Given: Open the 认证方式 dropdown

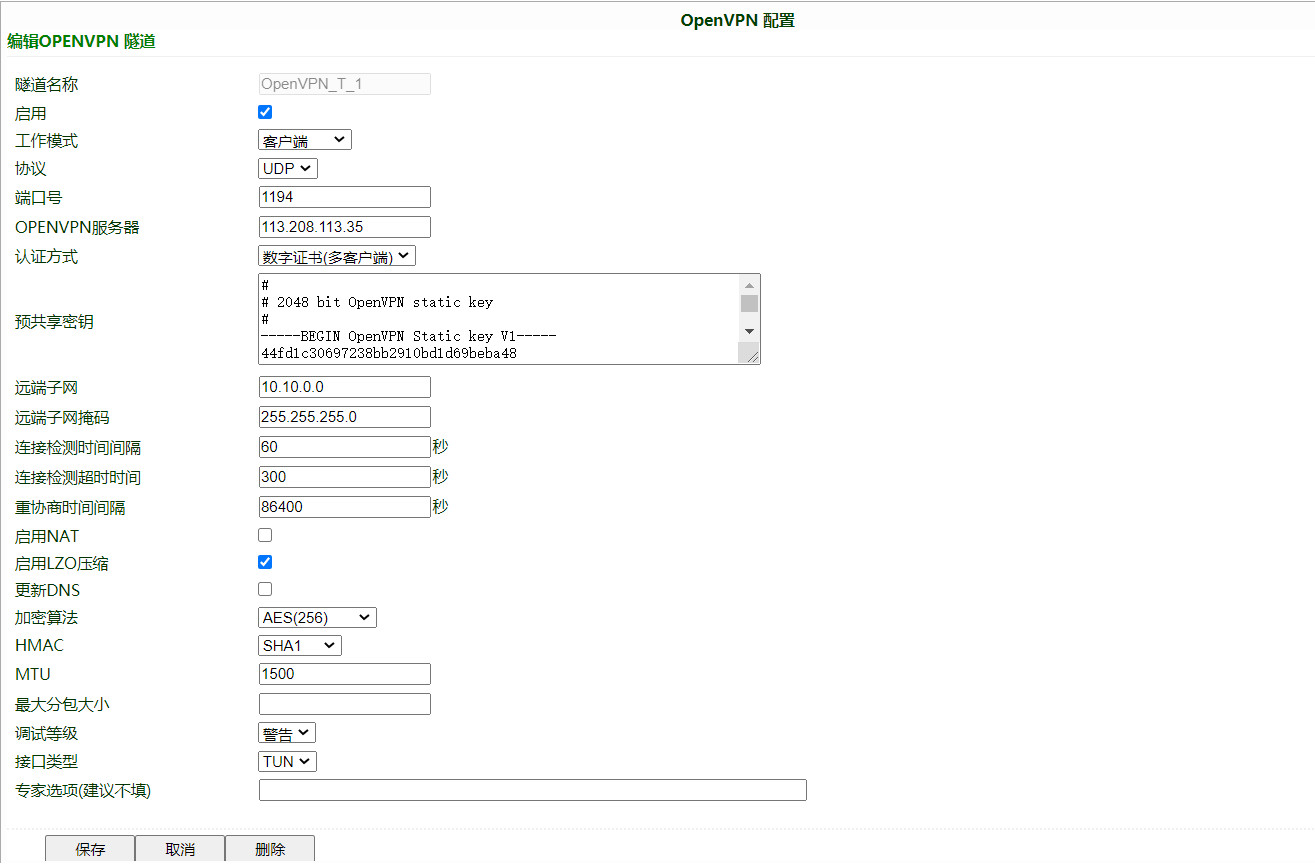Looking at the screenshot, I should [x=336, y=256].
